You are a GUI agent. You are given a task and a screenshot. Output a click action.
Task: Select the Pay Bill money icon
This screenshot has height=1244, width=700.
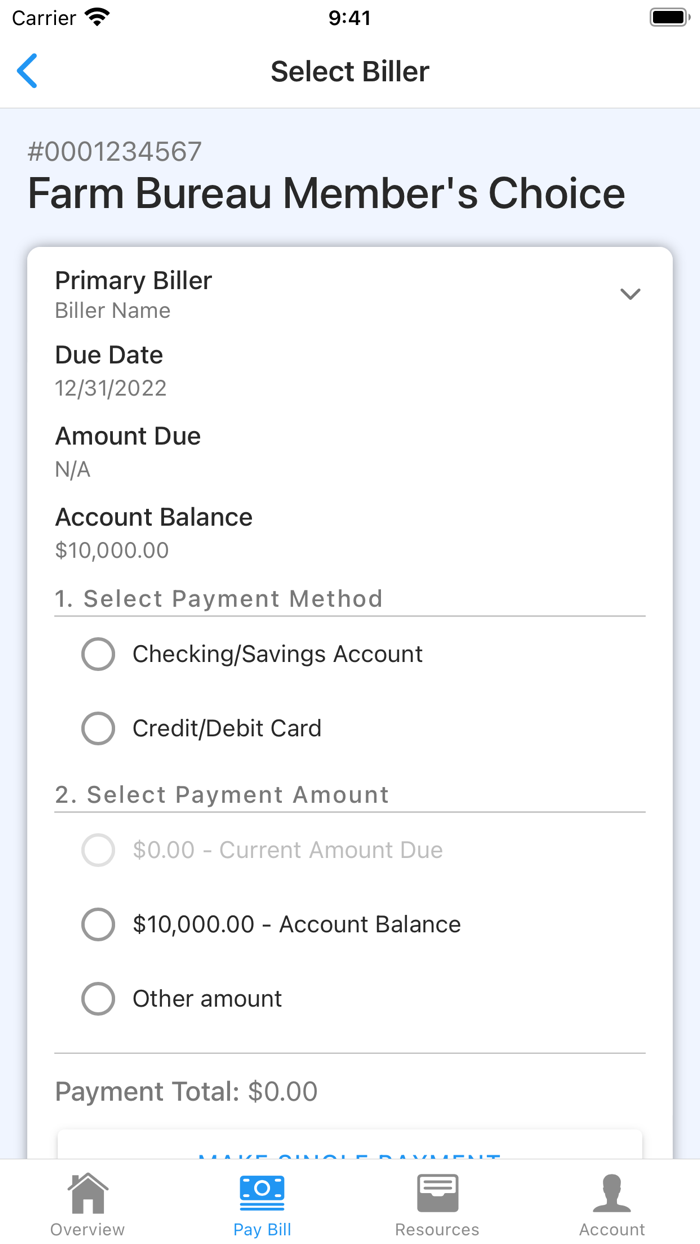[x=262, y=1192]
